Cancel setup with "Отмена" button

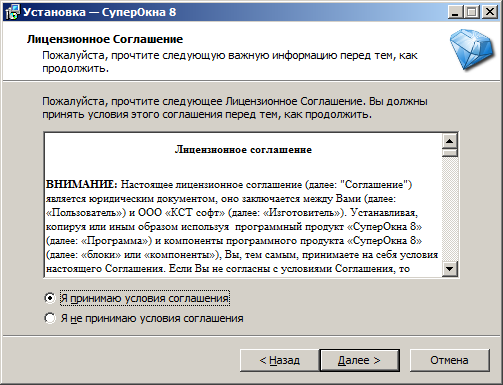point(449,360)
